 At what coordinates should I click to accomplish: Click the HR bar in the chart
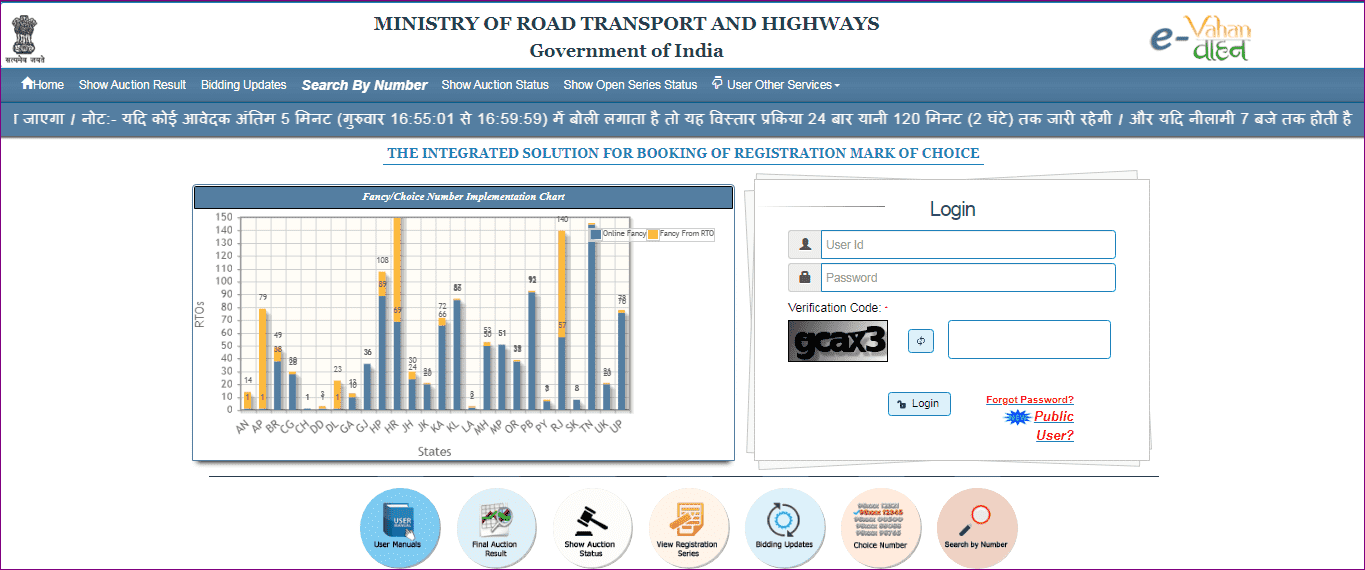(x=397, y=314)
